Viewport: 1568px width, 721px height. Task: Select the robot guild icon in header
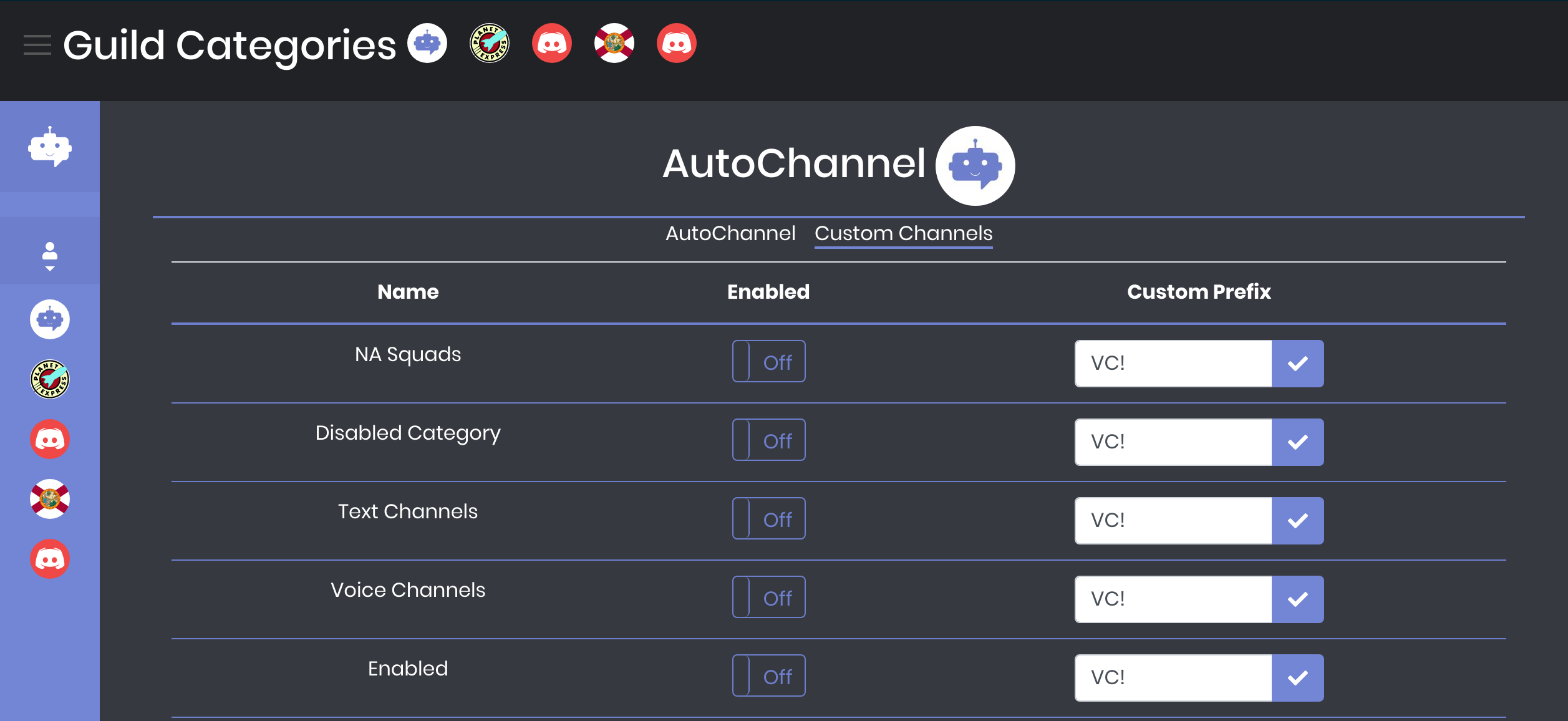click(x=427, y=43)
